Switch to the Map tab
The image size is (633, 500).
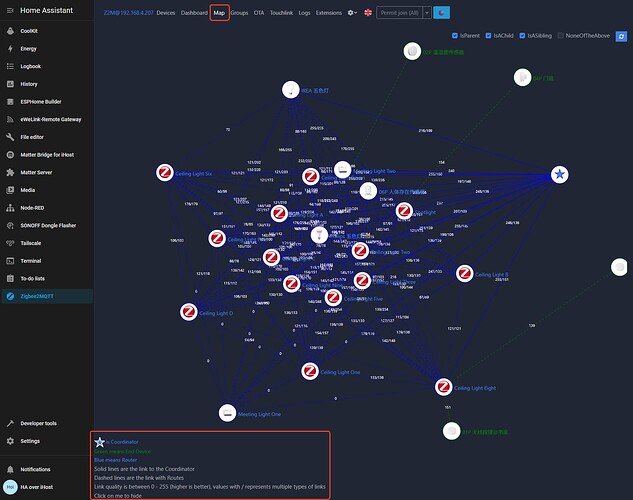[x=219, y=13]
